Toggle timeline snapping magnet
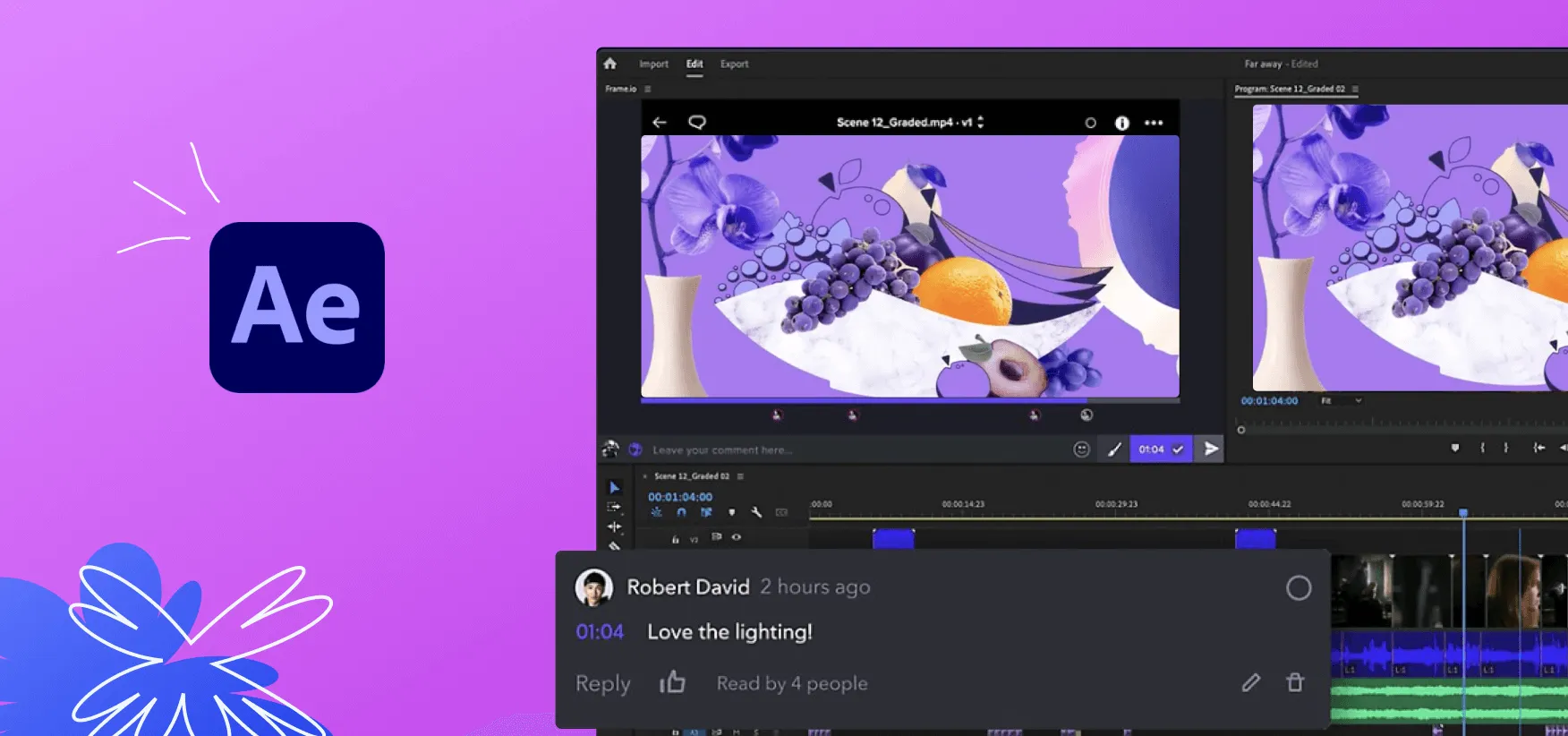The image size is (1568, 736). 681,512
